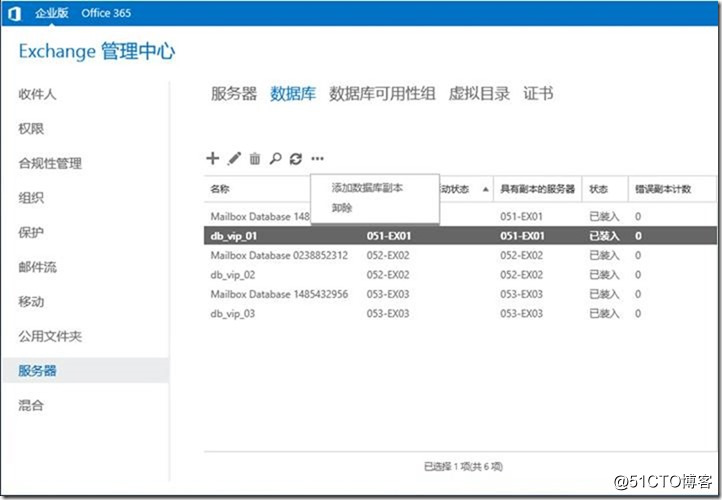
Task: Switch to the 数据库 tab
Action: coord(293,93)
